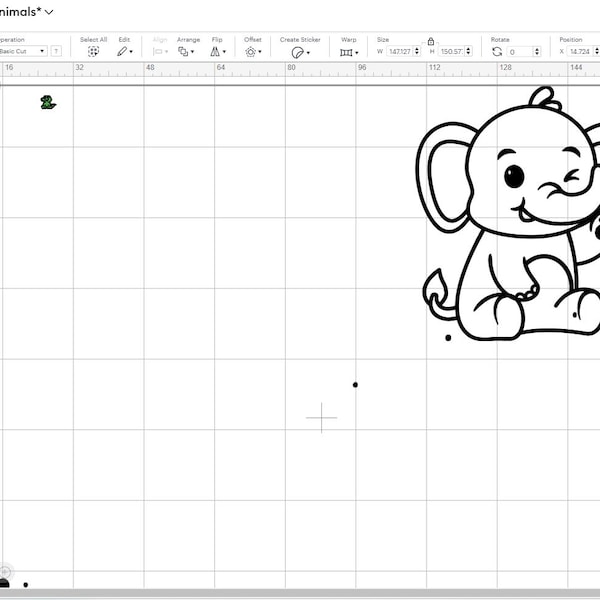Click the Flip icon
Image resolution: width=600 pixels, height=600 pixels.
point(215,52)
